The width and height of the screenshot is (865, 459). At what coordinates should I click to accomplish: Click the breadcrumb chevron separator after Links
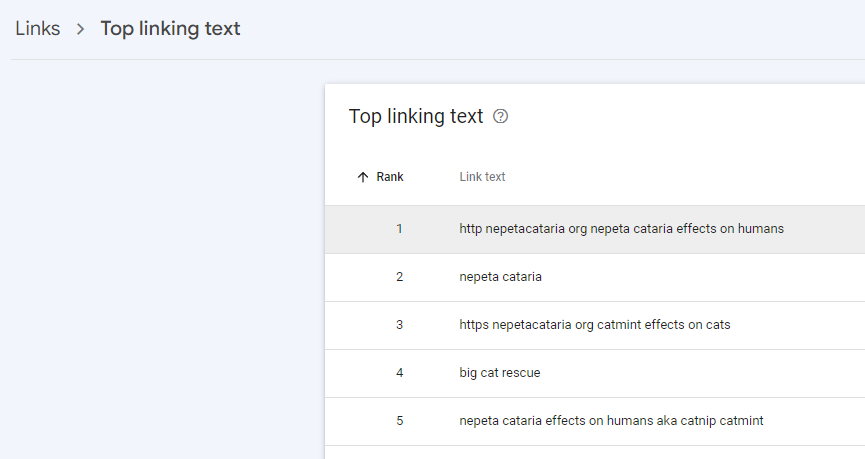pyautogui.click(x=81, y=29)
